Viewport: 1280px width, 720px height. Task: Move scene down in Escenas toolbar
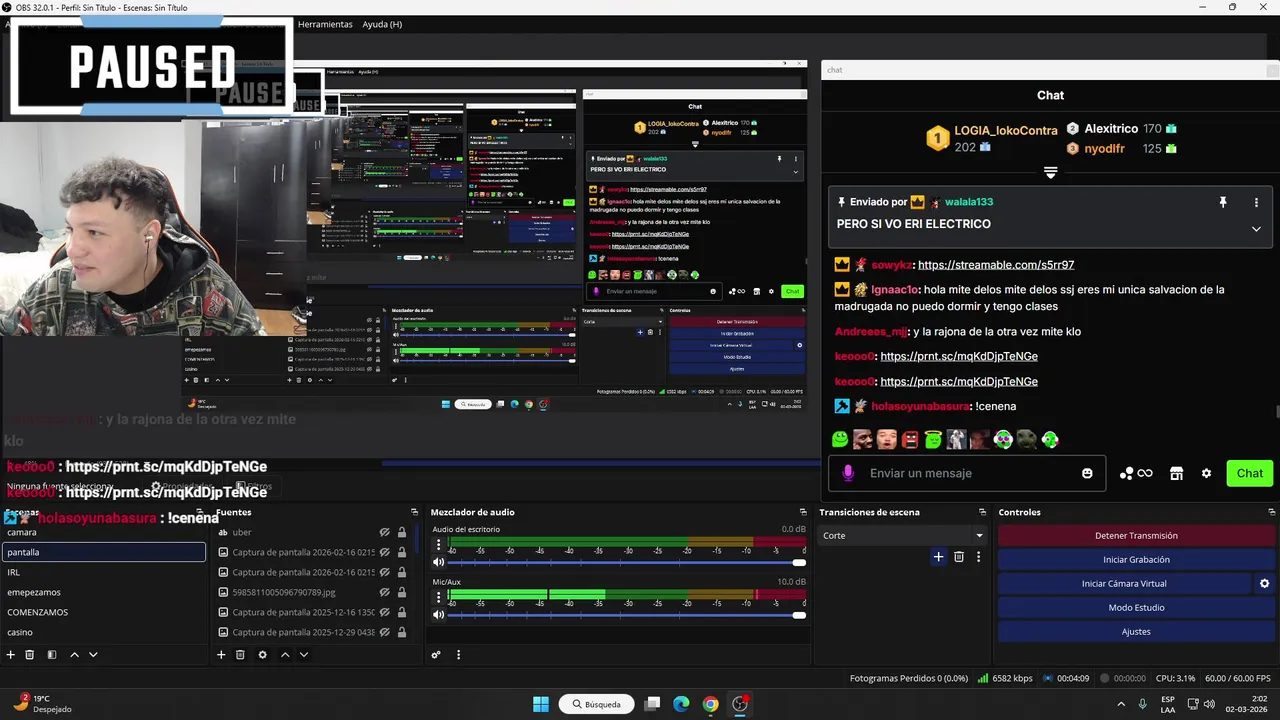tap(93, 655)
